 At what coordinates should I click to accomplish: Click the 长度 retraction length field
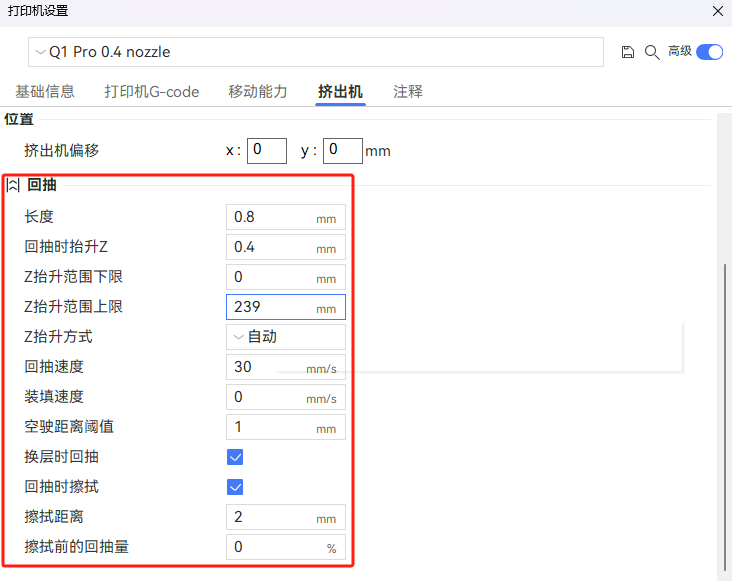(x=272, y=217)
